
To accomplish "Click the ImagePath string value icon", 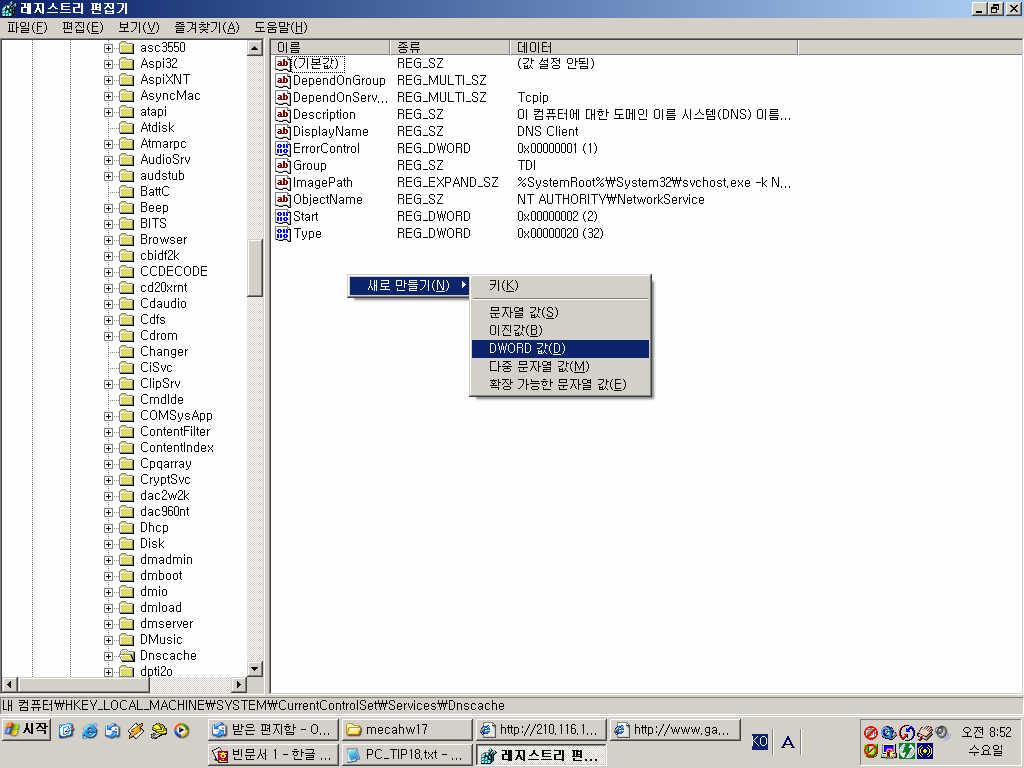I will [x=283, y=182].
